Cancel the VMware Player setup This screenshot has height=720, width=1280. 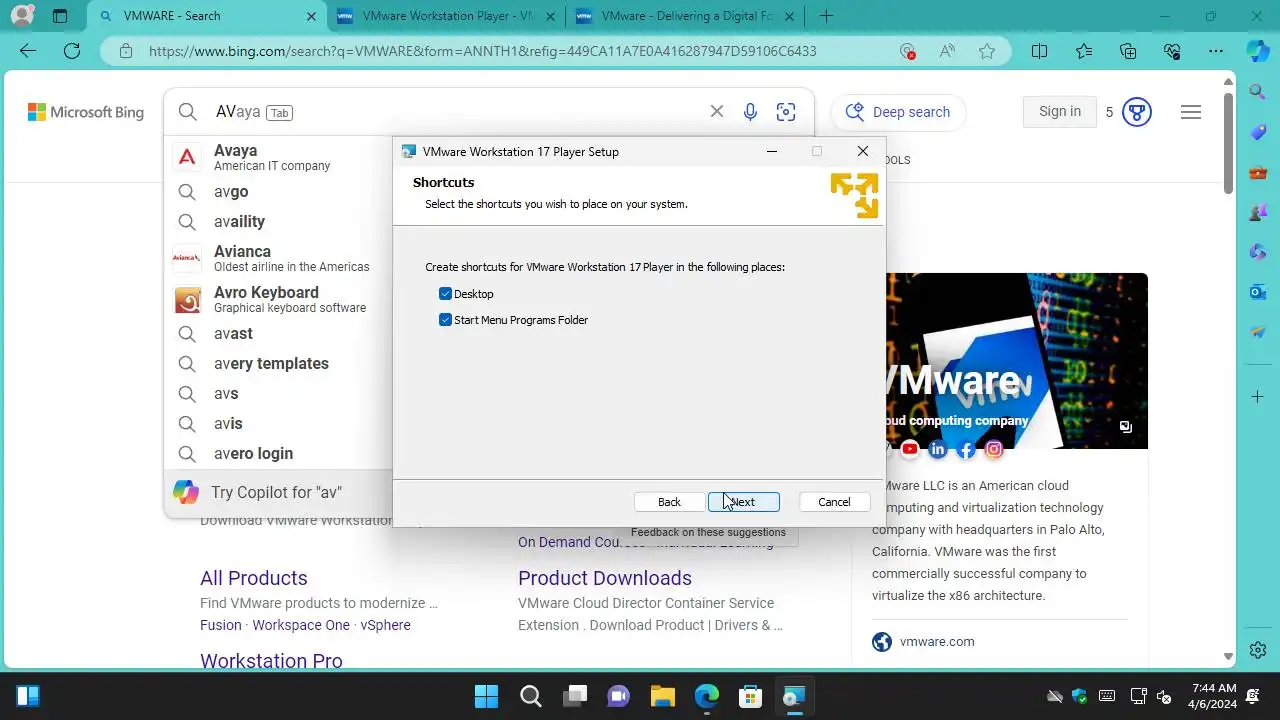tap(834, 502)
